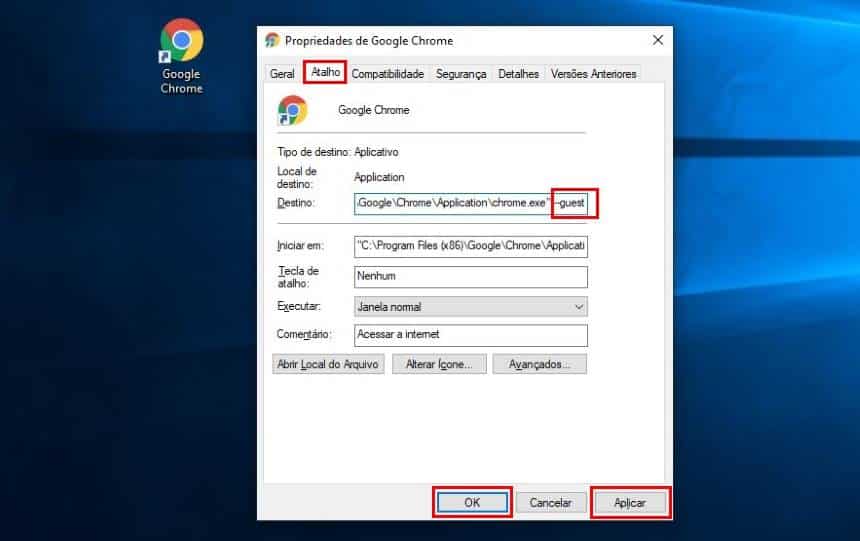Image resolution: width=860 pixels, height=541 pixels.
Task: Click the Tecla de atalho field
Action: (x=471, y=277)
